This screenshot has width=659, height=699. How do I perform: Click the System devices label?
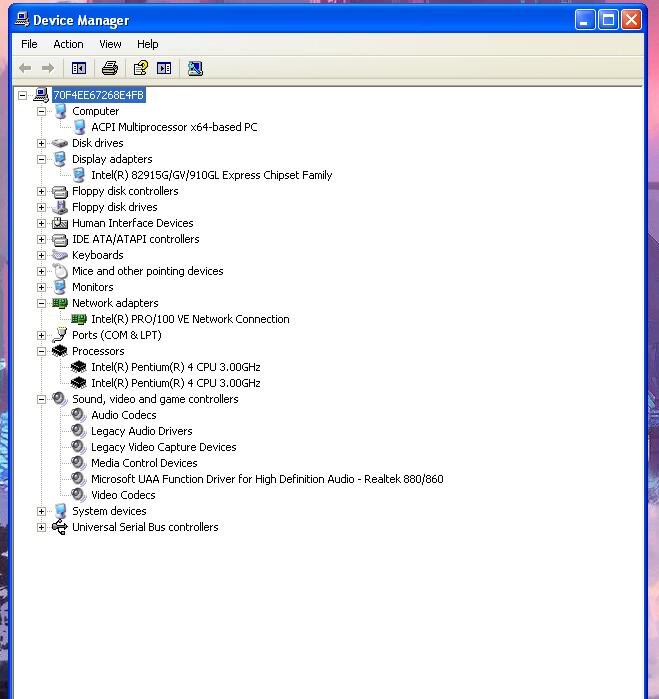tap(109, 511)
